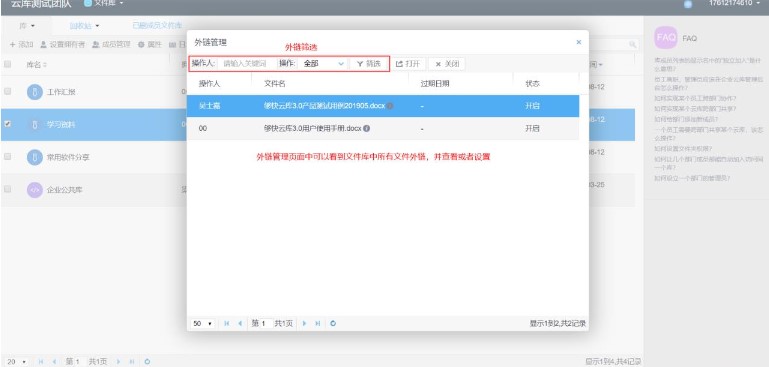The width and height of the screenshot is (769, 367).
Task: Click the 学习资料 library icon
Action: (35, 125)
